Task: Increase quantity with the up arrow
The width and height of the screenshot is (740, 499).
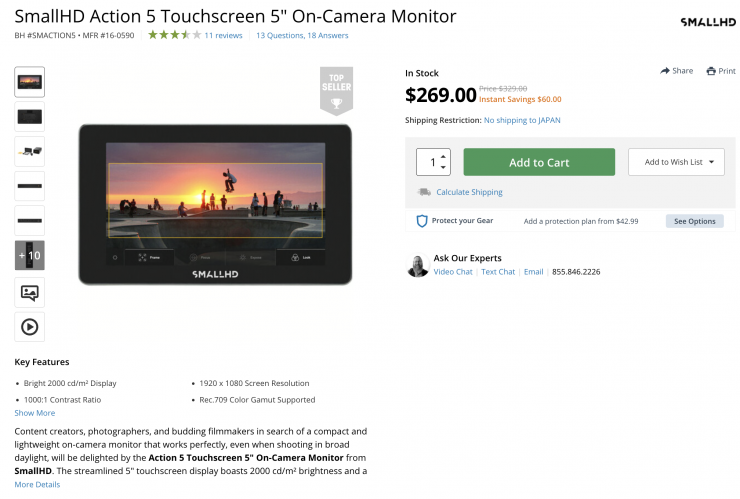Action: pyautogui.click(x=443, y=156)
